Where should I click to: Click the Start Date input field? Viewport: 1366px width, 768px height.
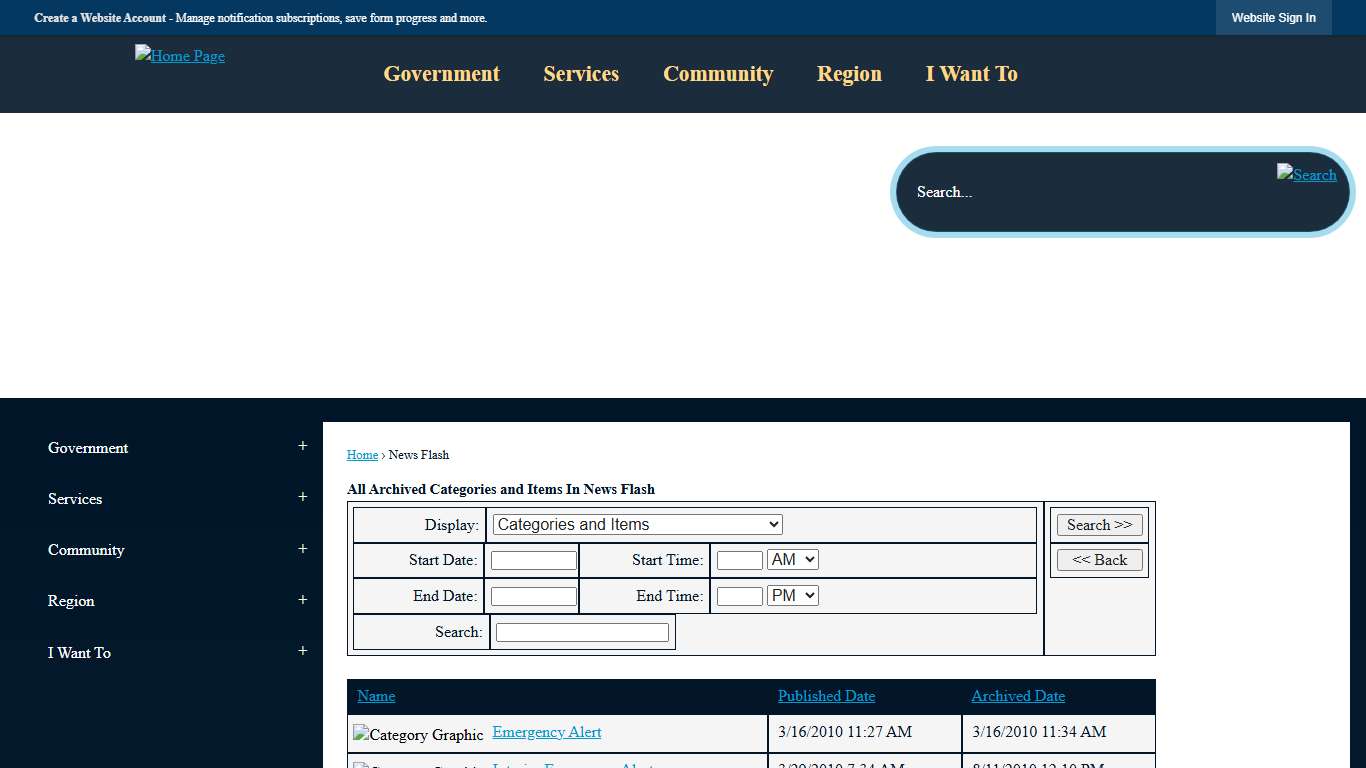533,561
